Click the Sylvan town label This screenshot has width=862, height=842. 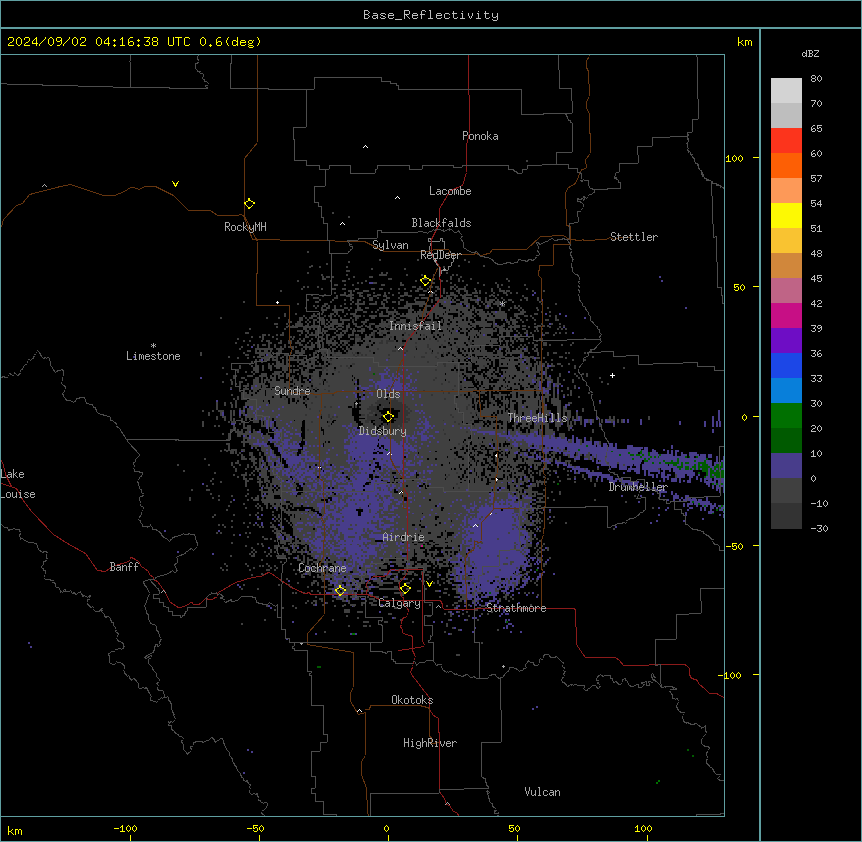(x=390, y=245)
